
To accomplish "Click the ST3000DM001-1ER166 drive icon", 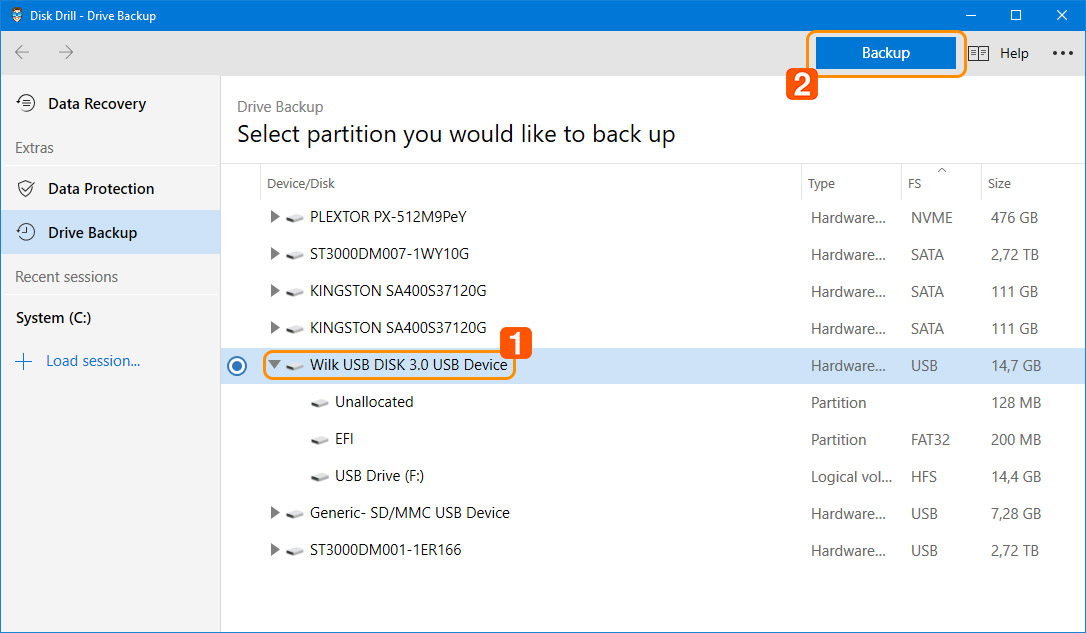I will pos(295,551).
